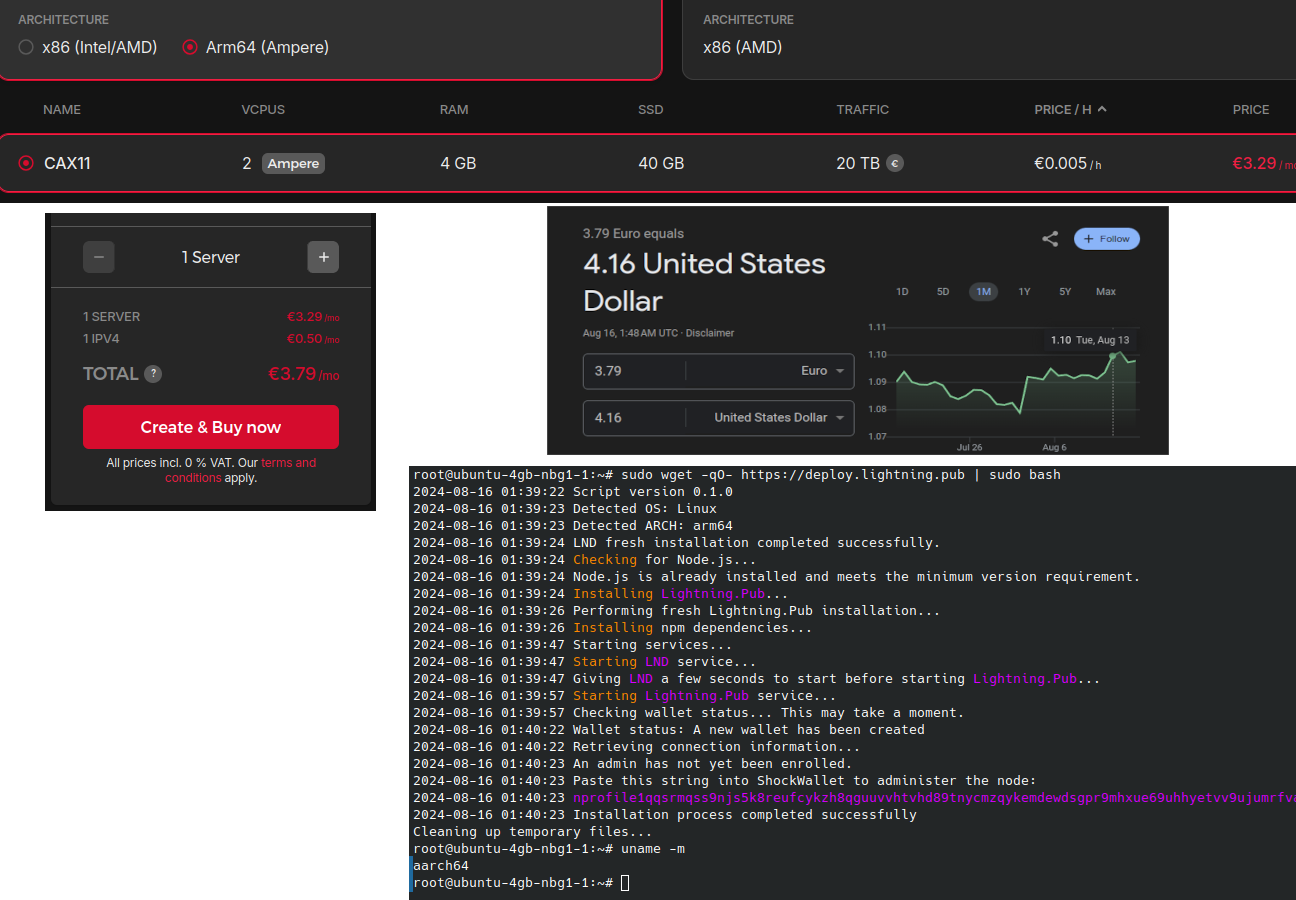
Task: Click the minus server count button
Action: [x=98, y=257]
